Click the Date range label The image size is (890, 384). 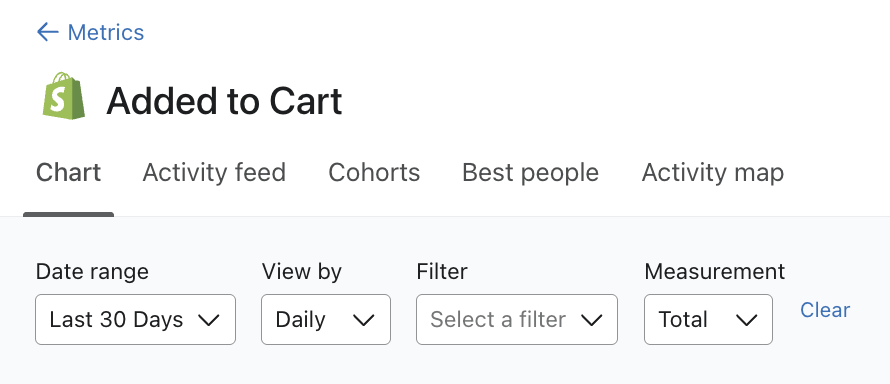92,272
